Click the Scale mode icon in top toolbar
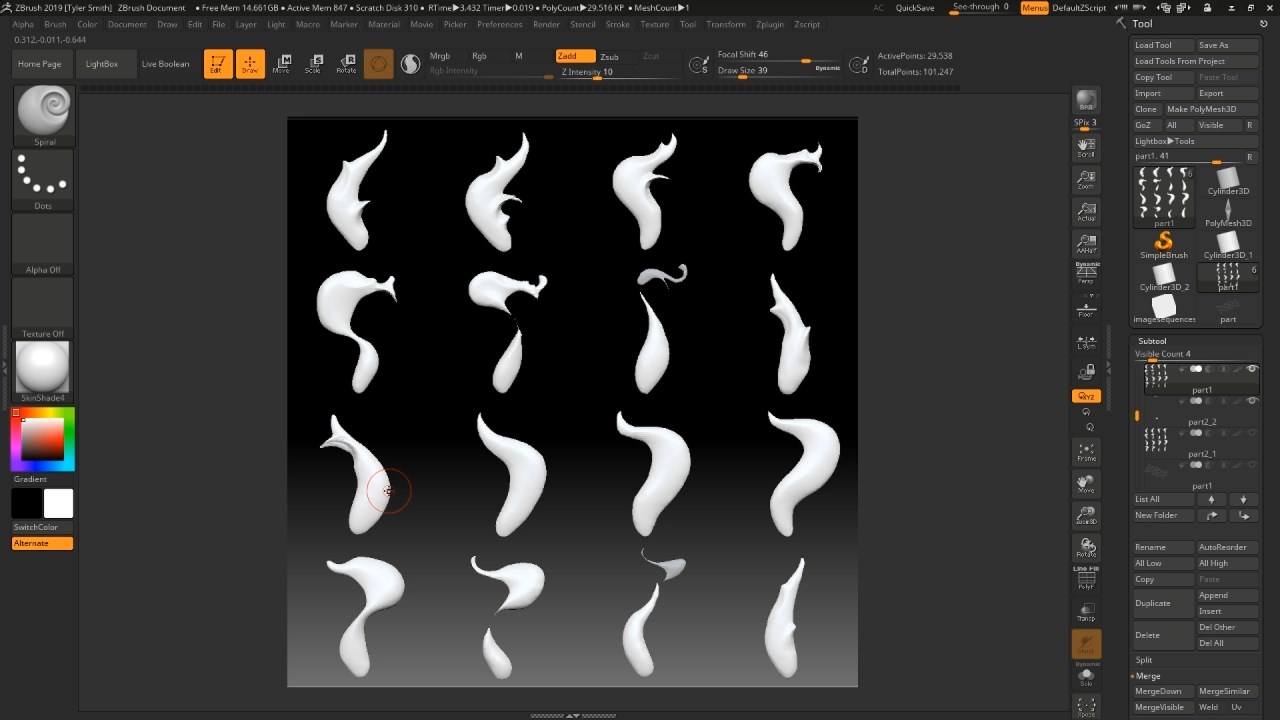 pos(314,64)
